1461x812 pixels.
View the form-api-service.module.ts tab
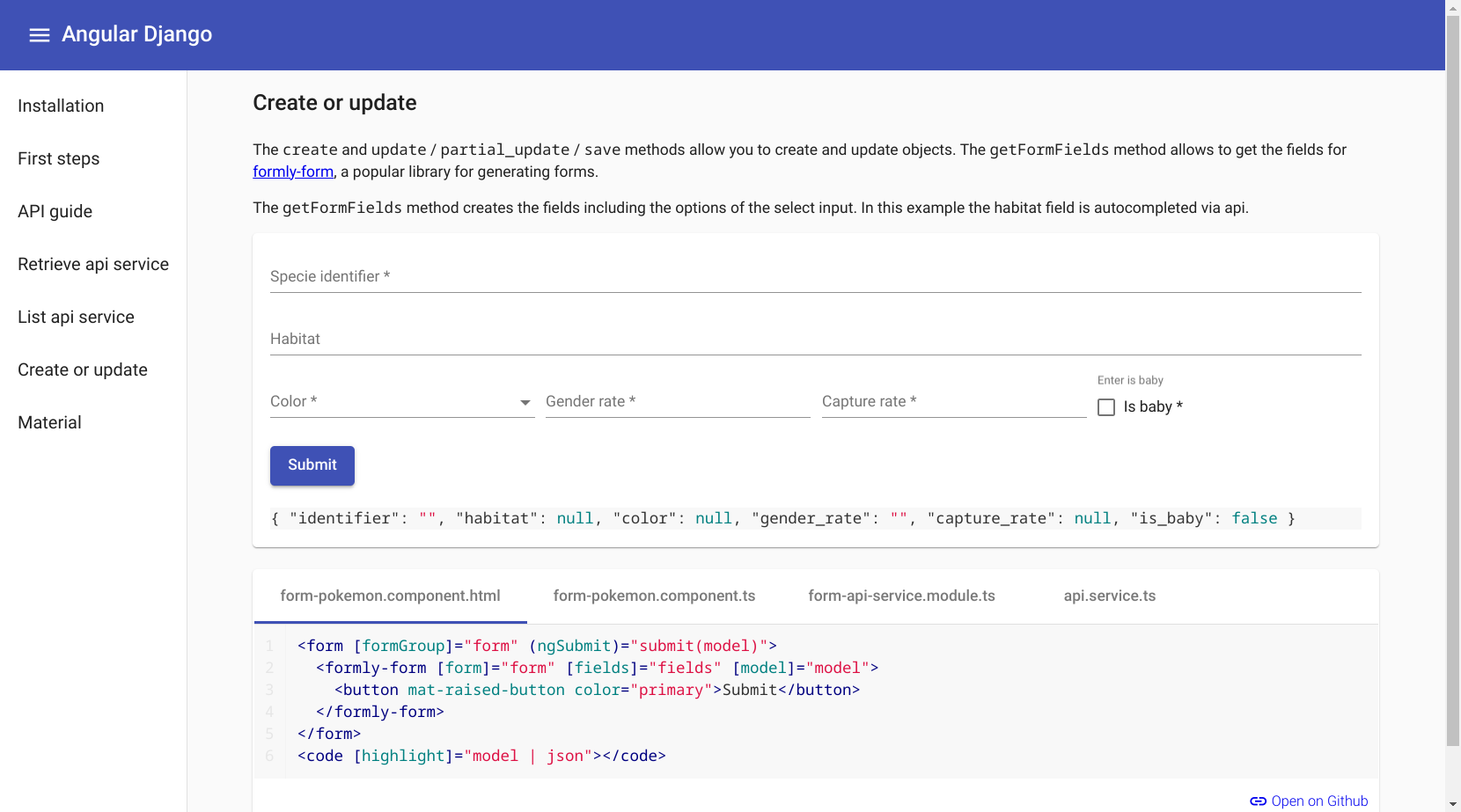[901, 596]
